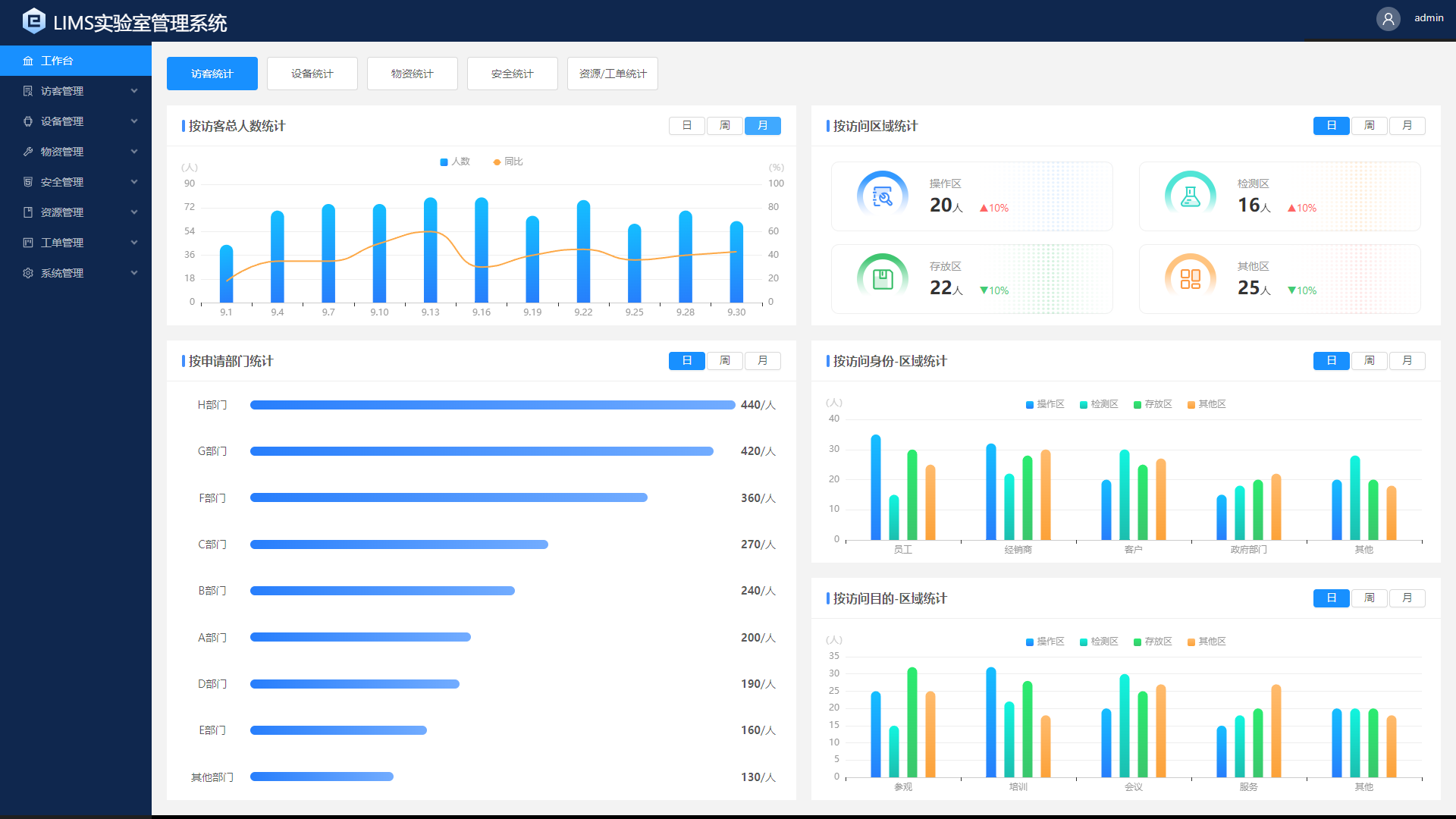Viewport: 1456px width, 819px height.
Task: Open the 资源/工单统计 tab
Action: tap(612, 74)
